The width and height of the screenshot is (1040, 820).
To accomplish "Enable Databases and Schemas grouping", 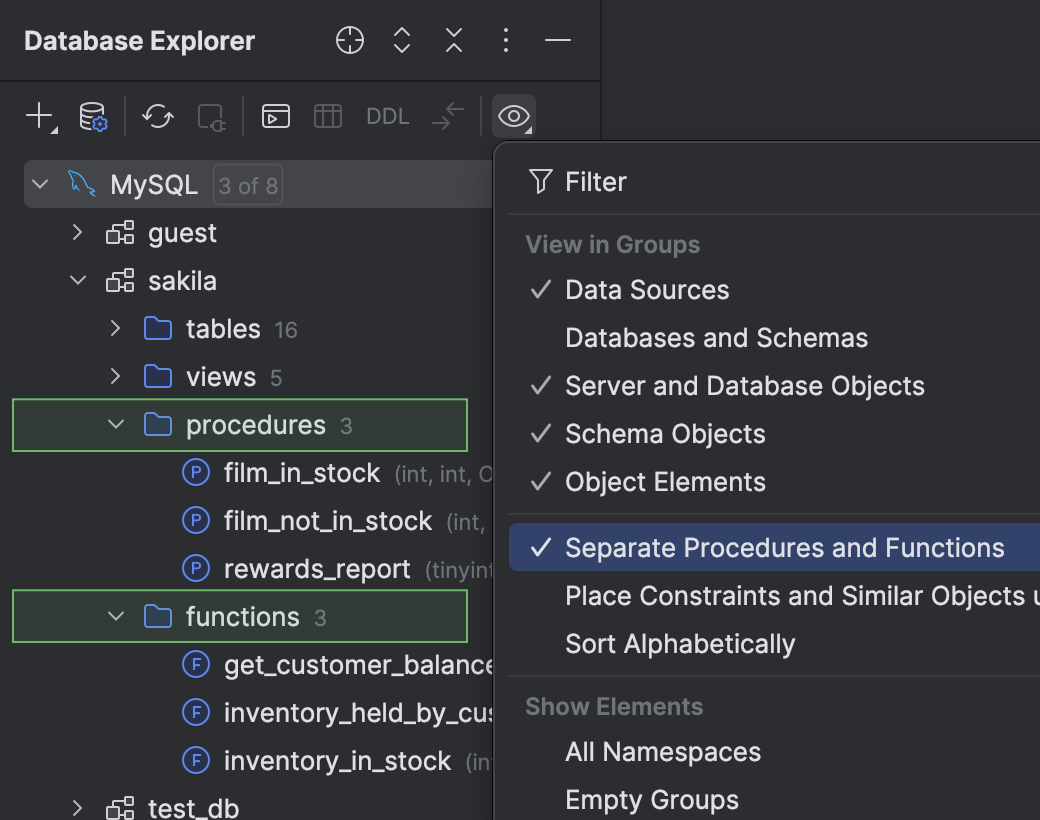I will (716, 337).
